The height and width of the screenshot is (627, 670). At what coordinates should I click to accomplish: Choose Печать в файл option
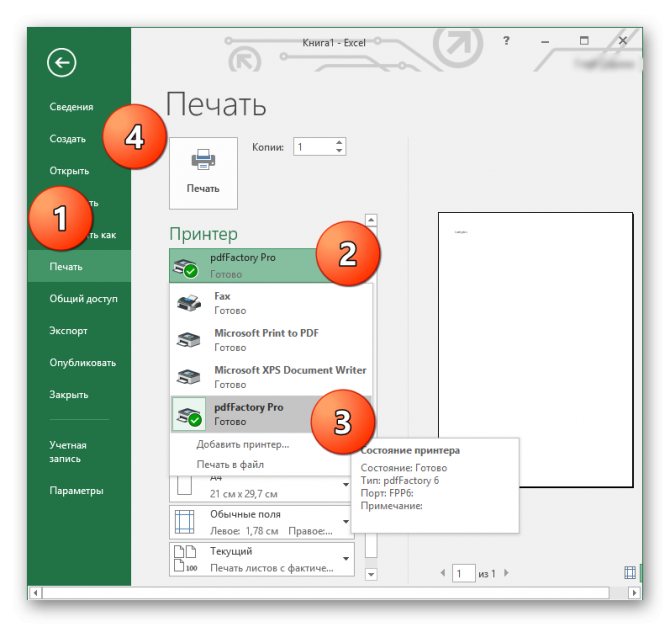(230, 465)
